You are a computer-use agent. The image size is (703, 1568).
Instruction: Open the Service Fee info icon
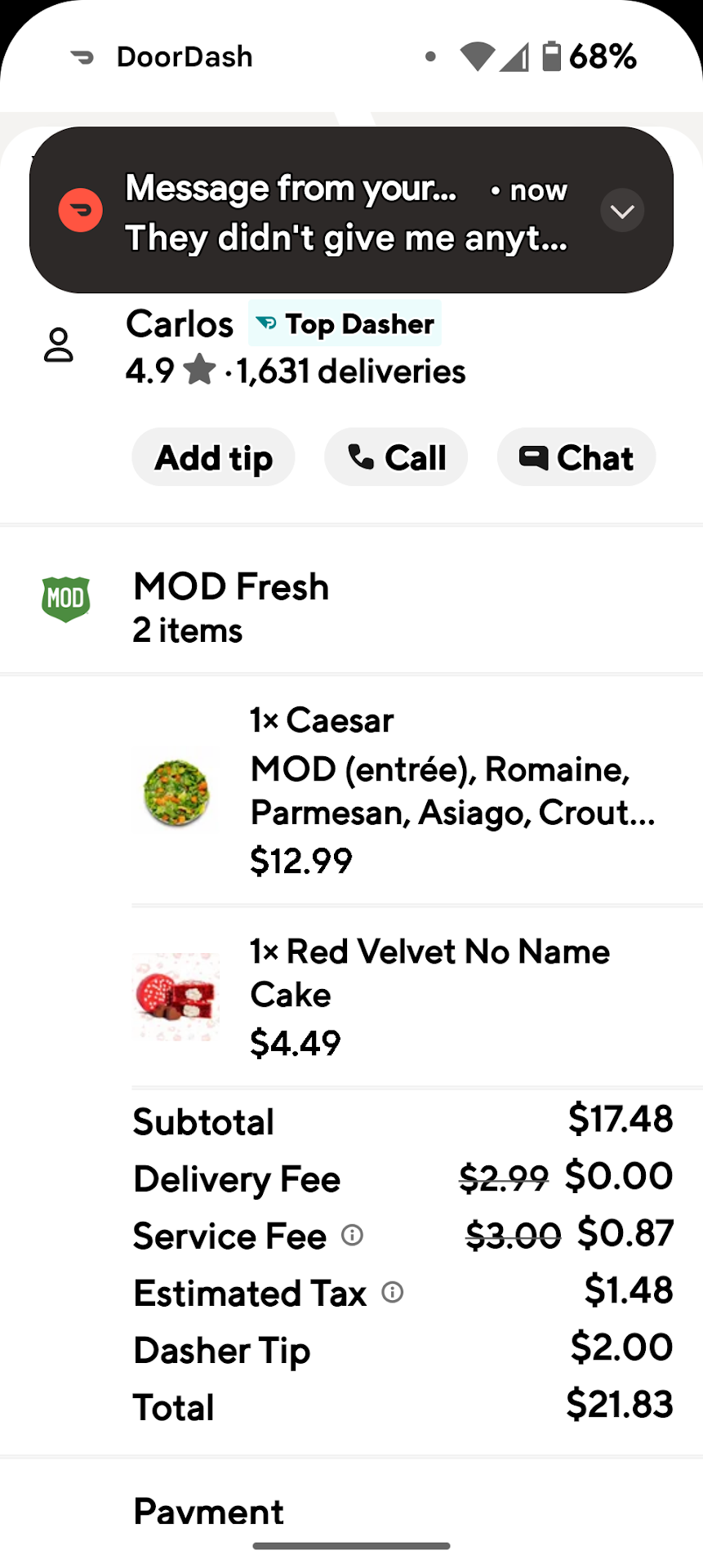[x=352, y=1235]
